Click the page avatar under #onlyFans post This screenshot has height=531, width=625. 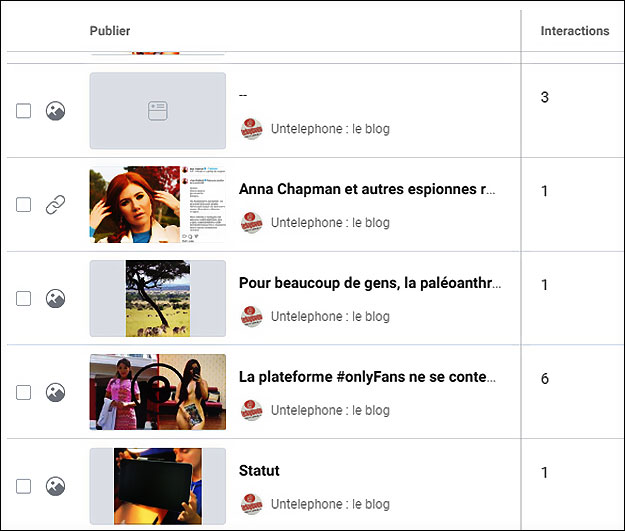(252, 410)
